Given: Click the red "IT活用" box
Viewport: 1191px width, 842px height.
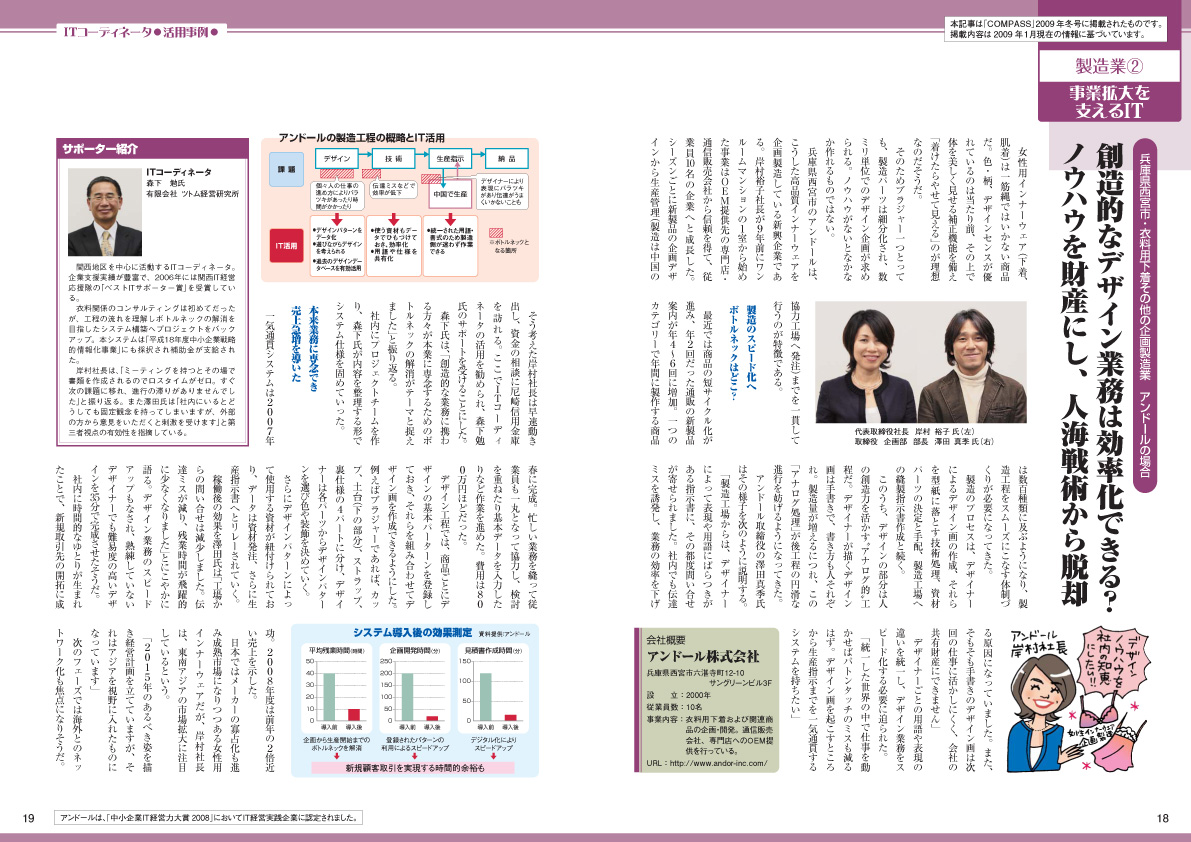Looking at the screenshot, I should point(286,246).
